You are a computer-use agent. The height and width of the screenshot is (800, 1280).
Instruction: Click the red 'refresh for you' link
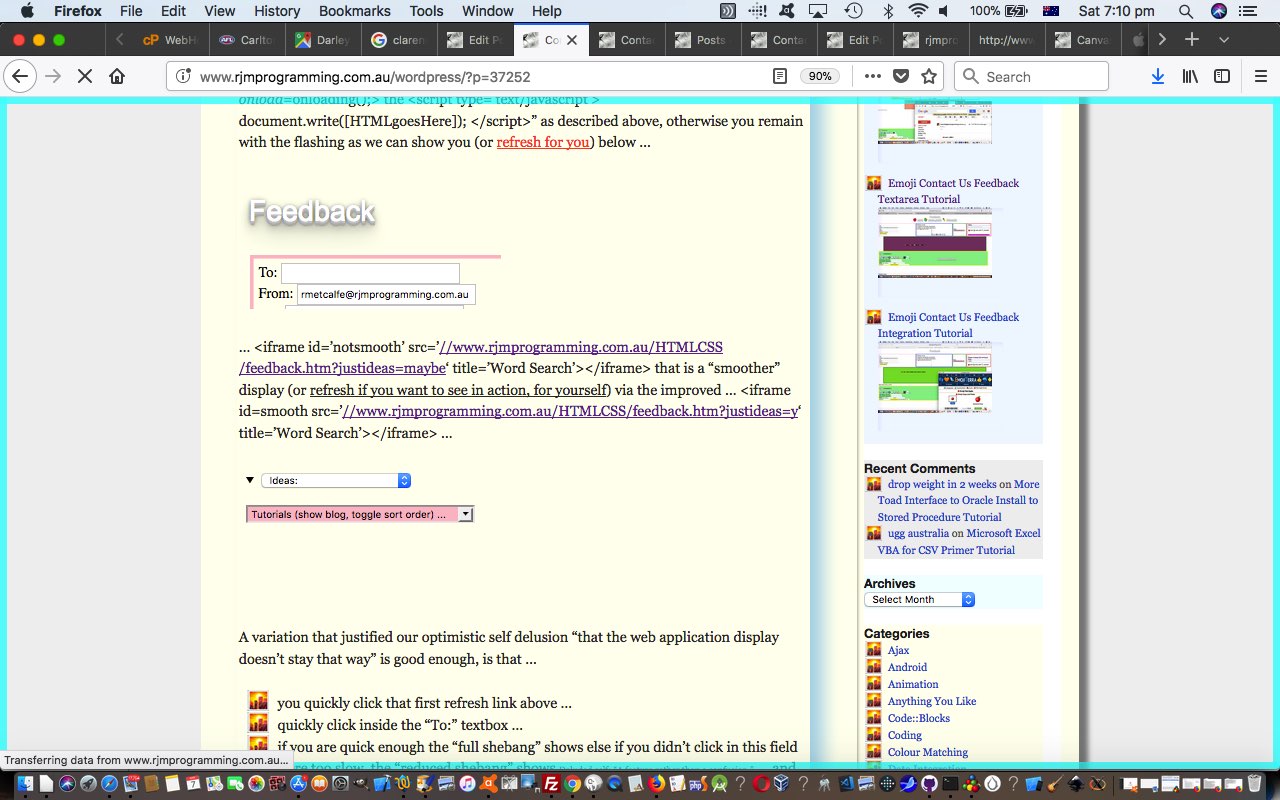coord(543,142)
